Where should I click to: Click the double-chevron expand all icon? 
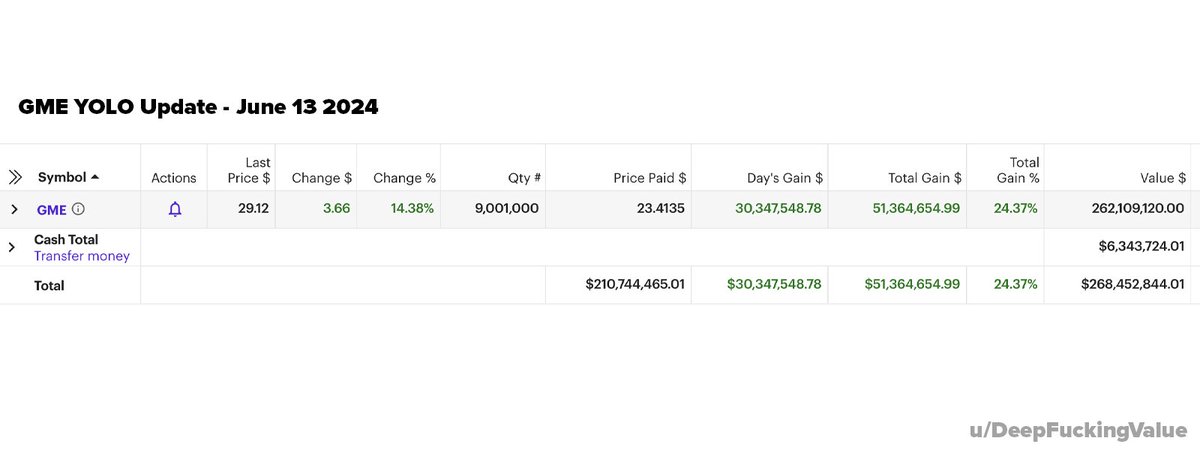[15, 178]
